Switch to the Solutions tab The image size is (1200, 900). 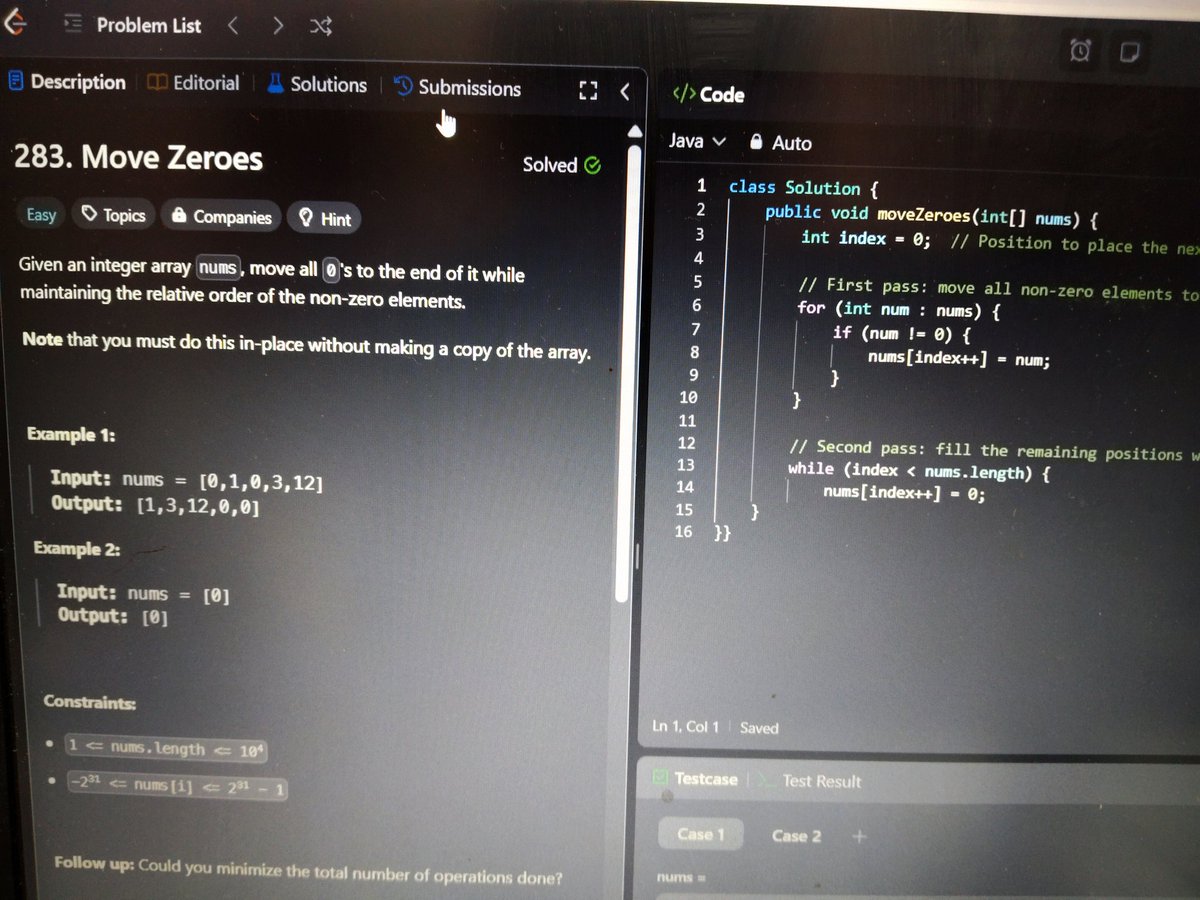(317, 85)
